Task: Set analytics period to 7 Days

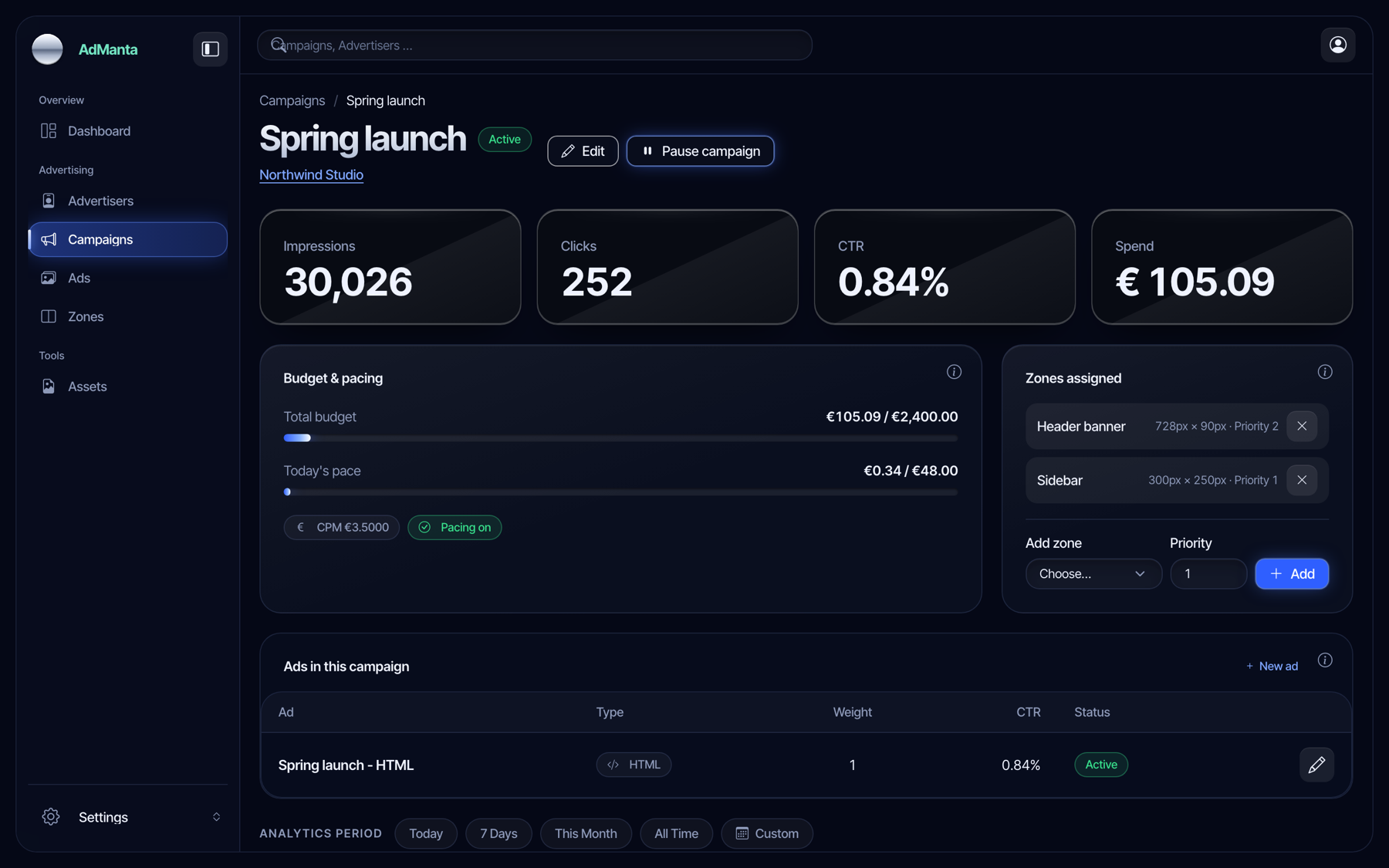Action: click(498, 833)
